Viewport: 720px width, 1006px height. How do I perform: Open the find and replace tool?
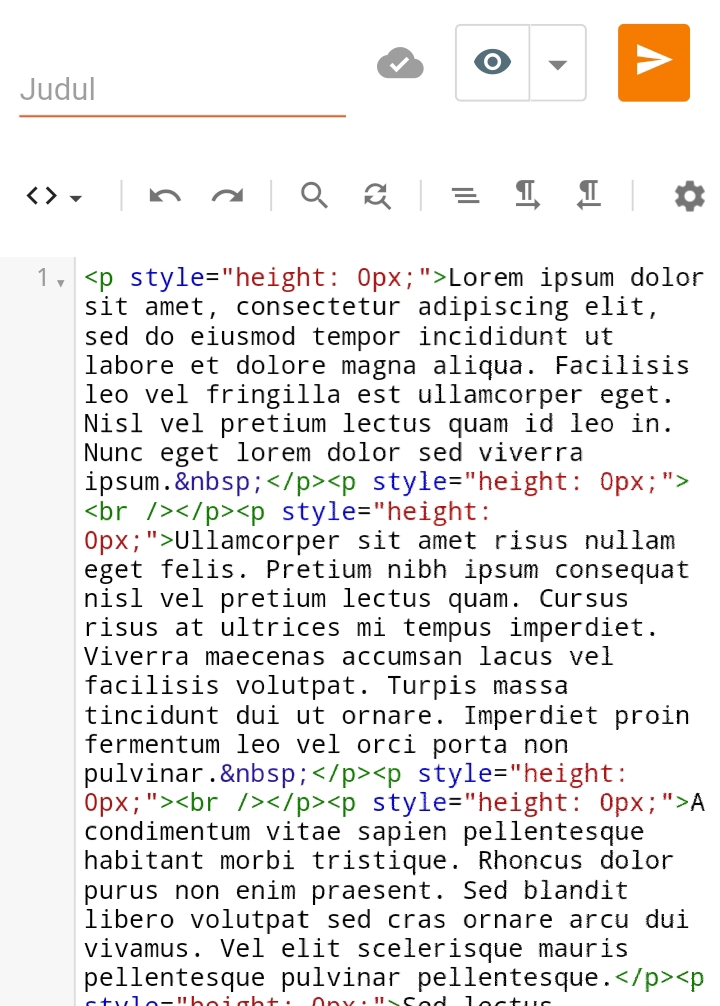point(377,196)
